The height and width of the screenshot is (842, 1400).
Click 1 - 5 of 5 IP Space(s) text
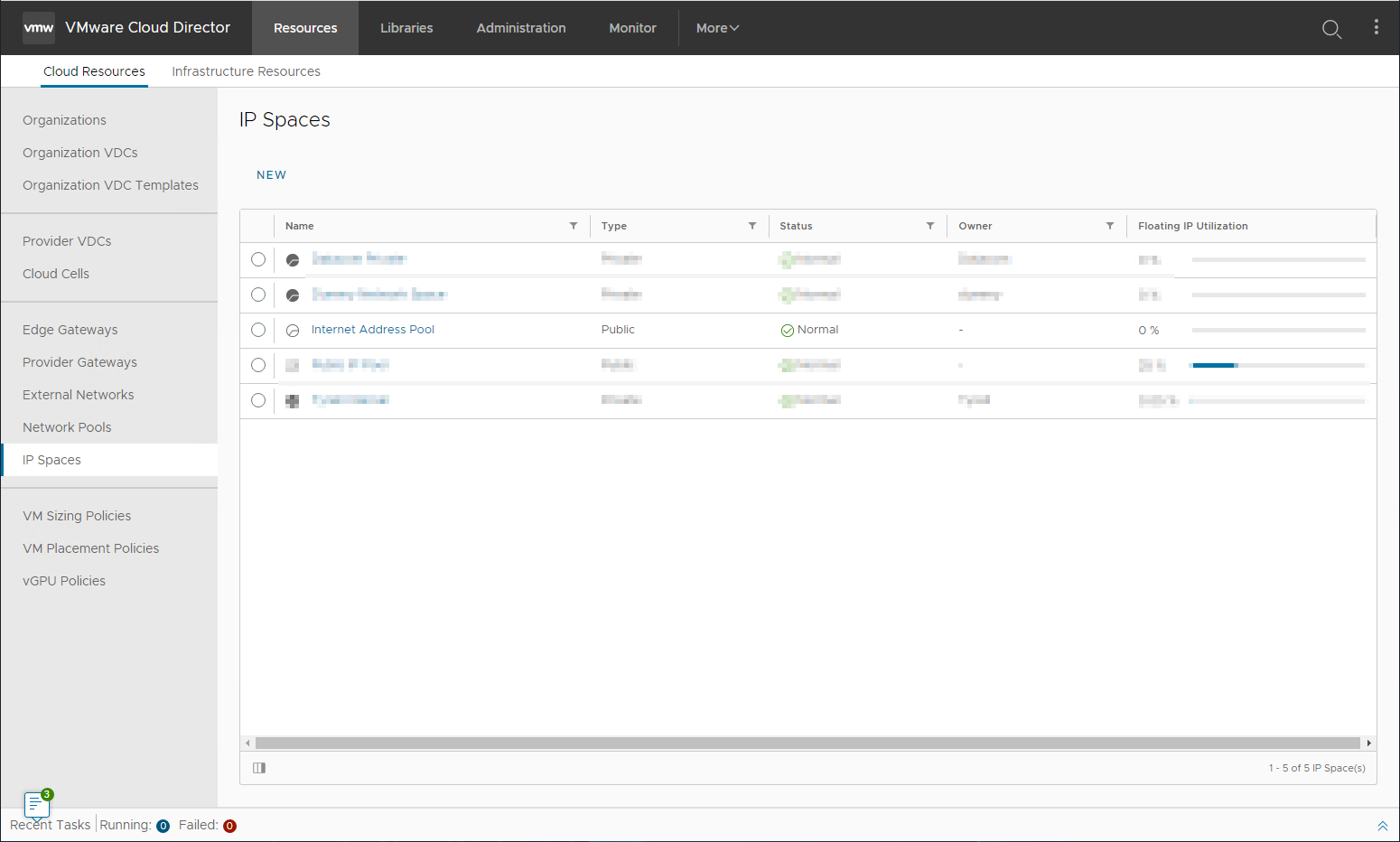1317,768
